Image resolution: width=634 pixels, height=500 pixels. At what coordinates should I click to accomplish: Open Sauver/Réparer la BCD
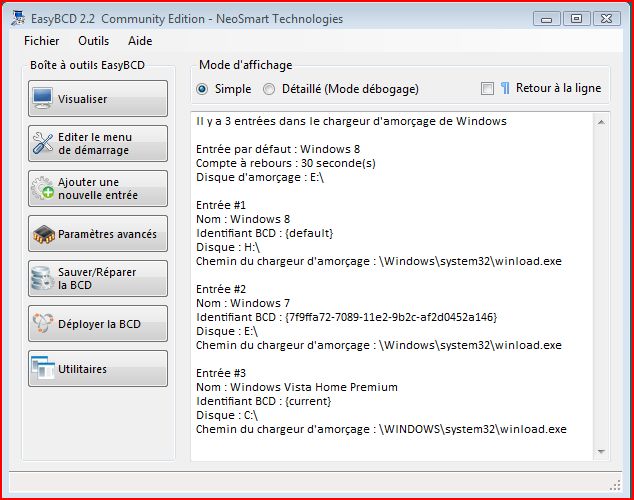click(98, 278)
